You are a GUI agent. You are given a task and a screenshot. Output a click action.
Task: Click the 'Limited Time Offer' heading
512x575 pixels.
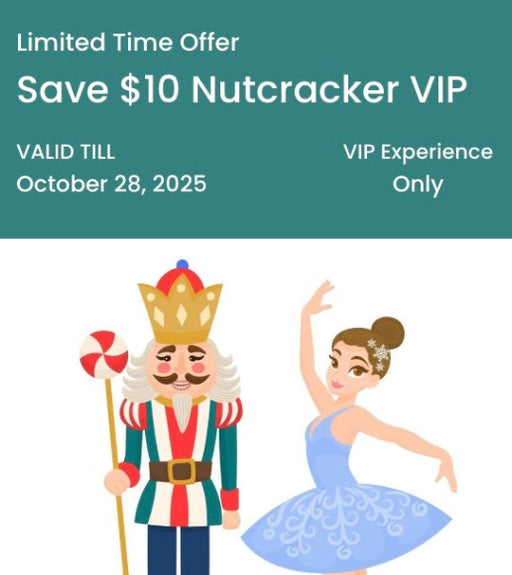128,42
